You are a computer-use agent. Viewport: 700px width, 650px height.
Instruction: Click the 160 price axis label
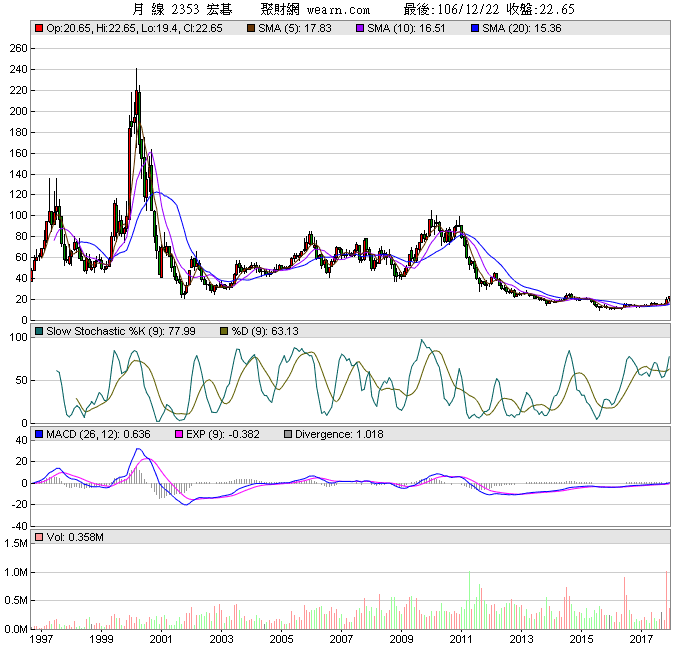18,153
